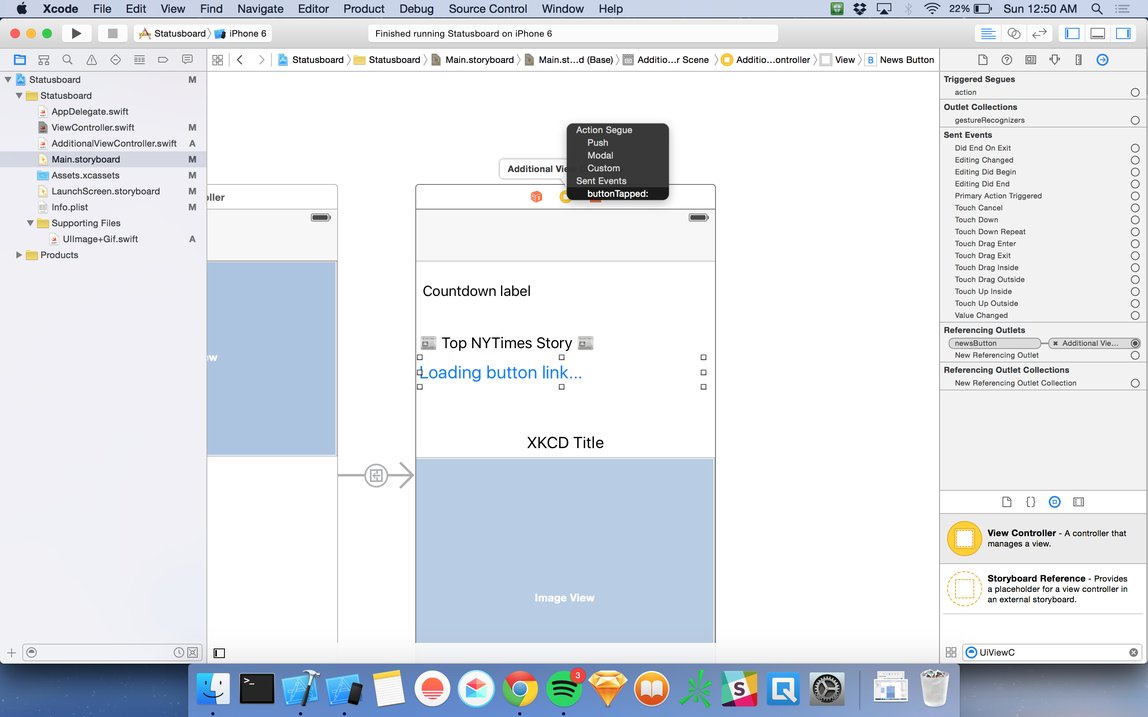Click the Value Changed connection circle
This screenshot has width=1148, height=717.
pos(1135,316)
